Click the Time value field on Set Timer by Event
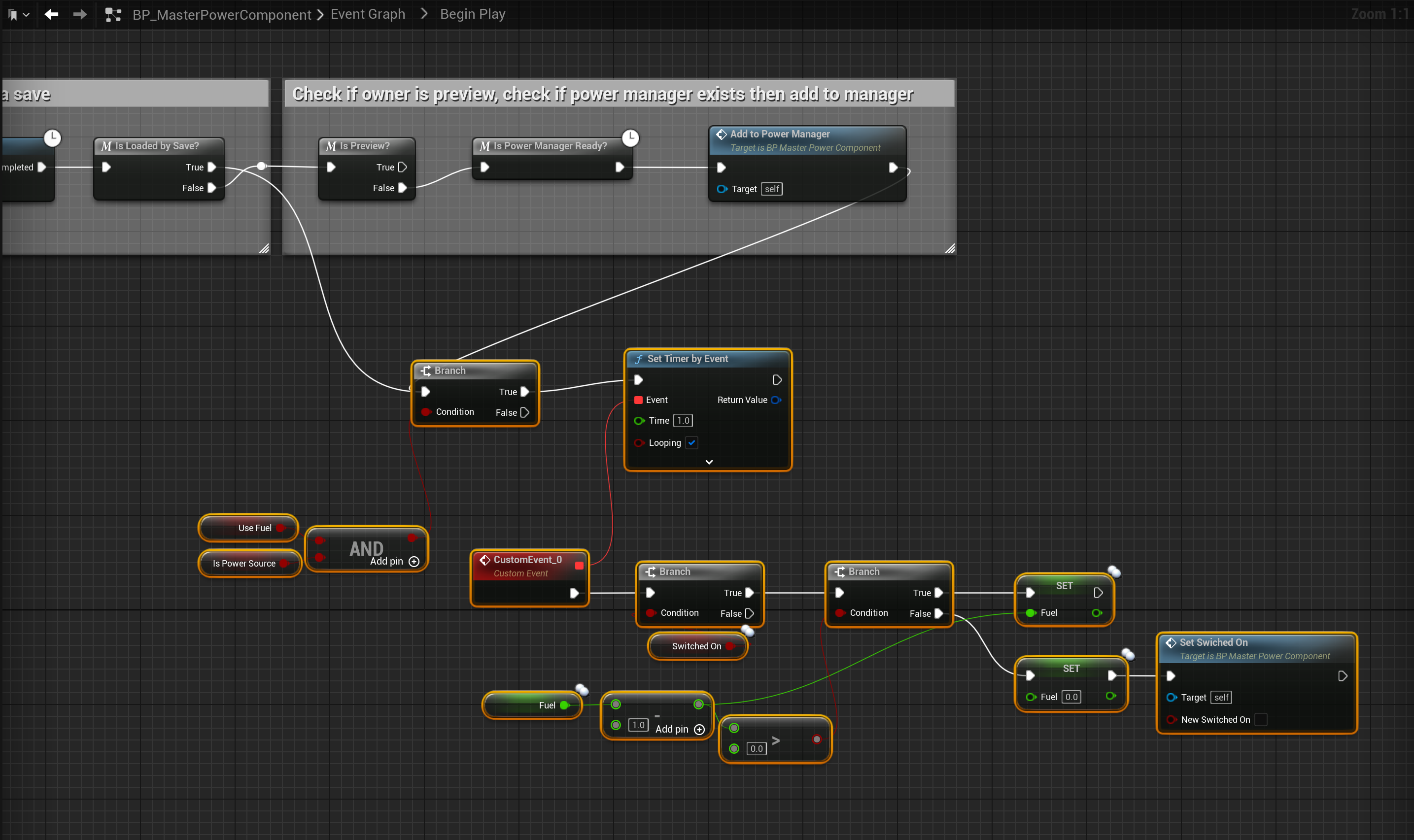 click(x=683, y=420)
